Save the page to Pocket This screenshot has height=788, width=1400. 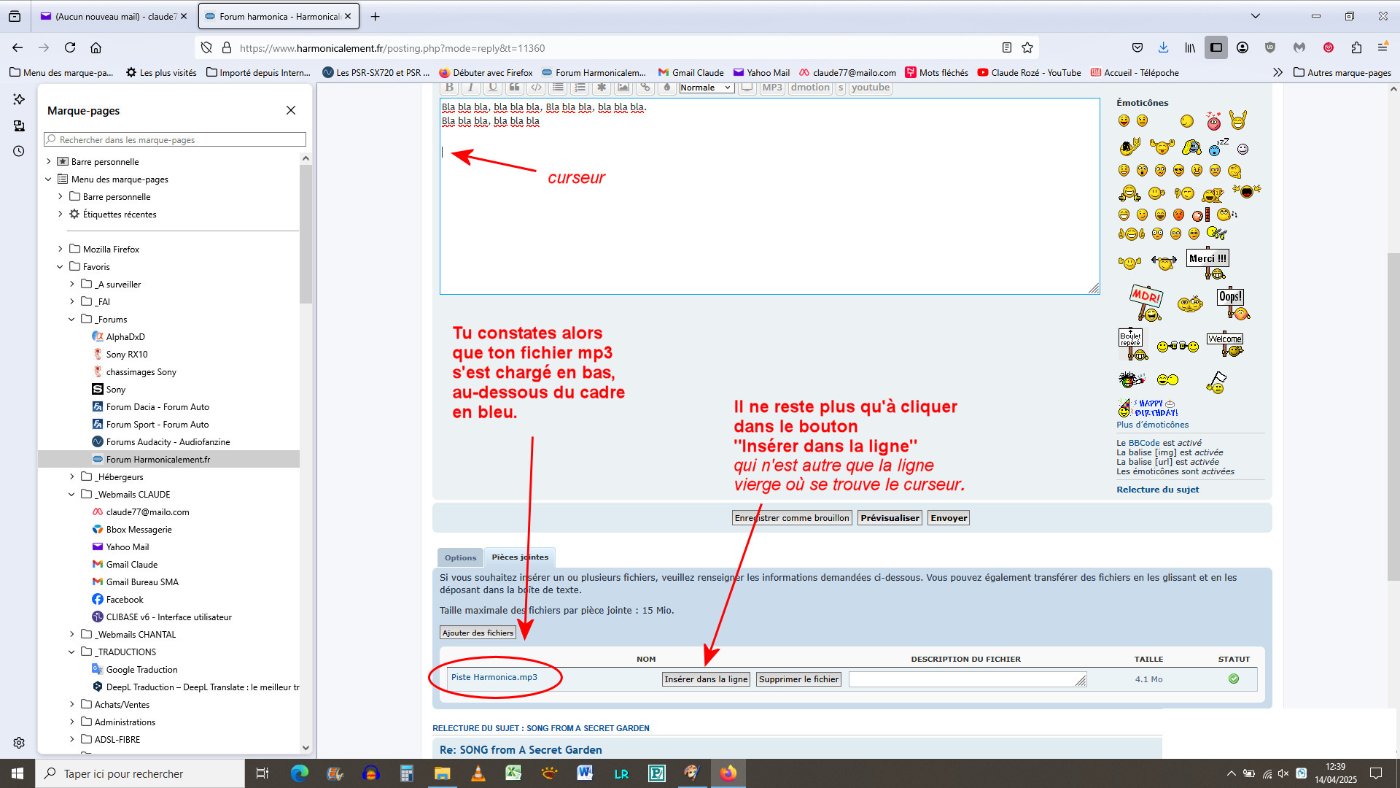coord(1138,47)
